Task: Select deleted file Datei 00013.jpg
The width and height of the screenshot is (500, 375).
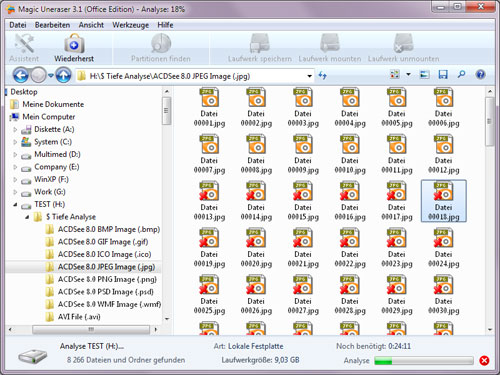Action: point(209,201)
